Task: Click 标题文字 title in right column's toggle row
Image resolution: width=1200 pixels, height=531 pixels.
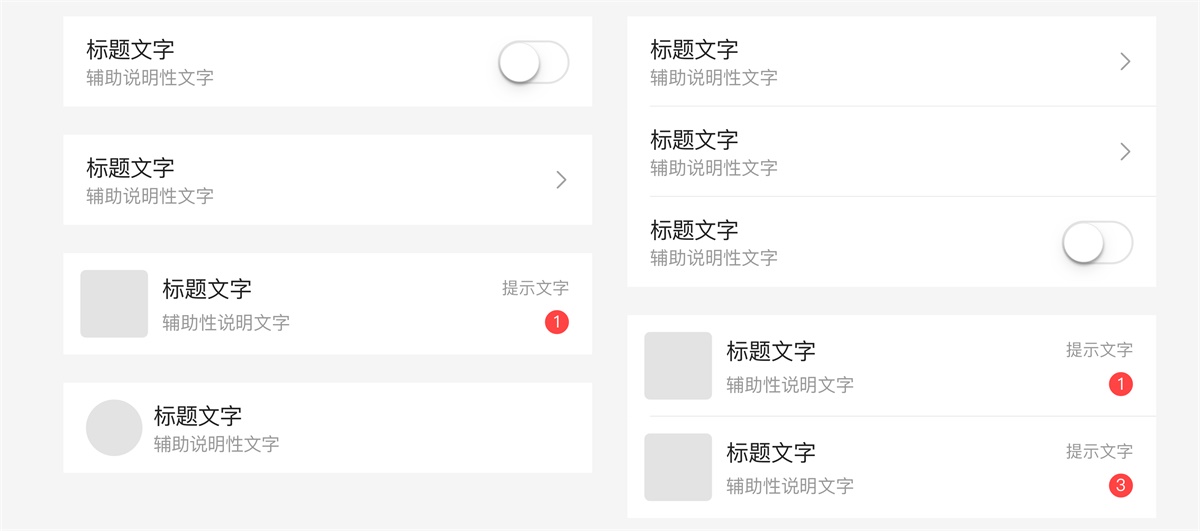Action: 694,230
